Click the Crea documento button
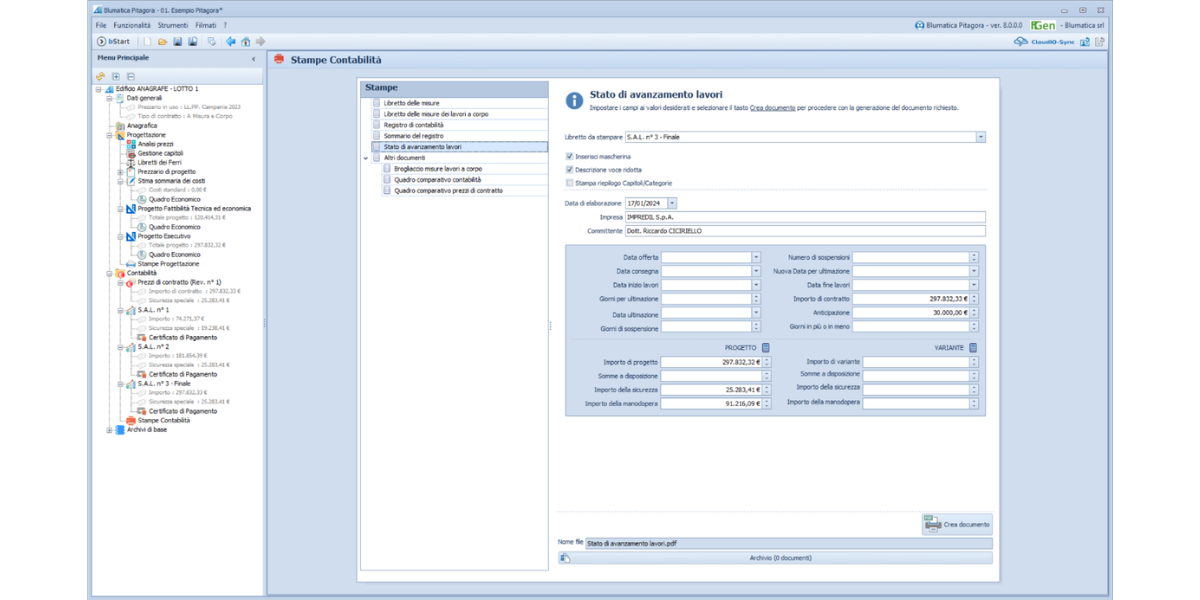1200x600 pixels. click(957, 523)
